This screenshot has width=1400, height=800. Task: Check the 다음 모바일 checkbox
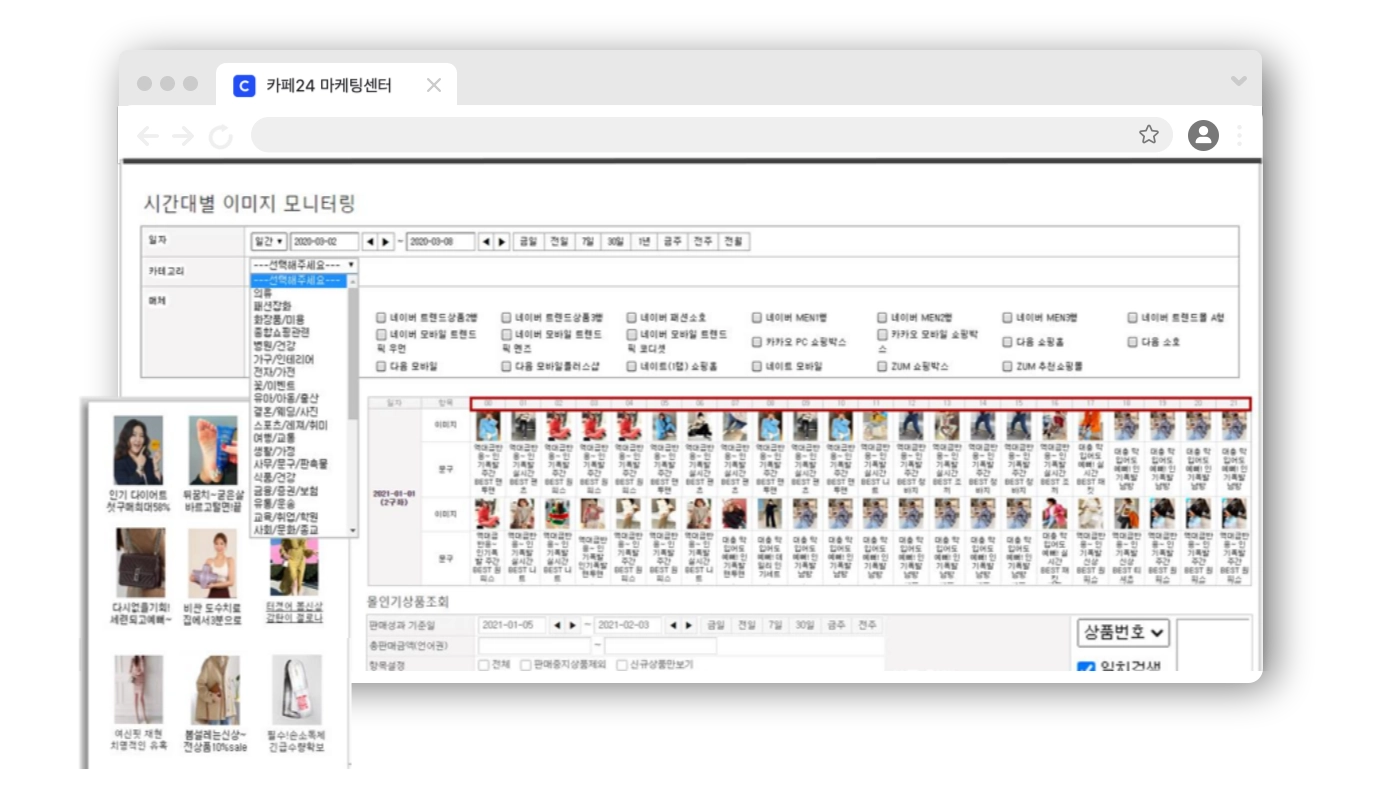click(x=381, y=367)
